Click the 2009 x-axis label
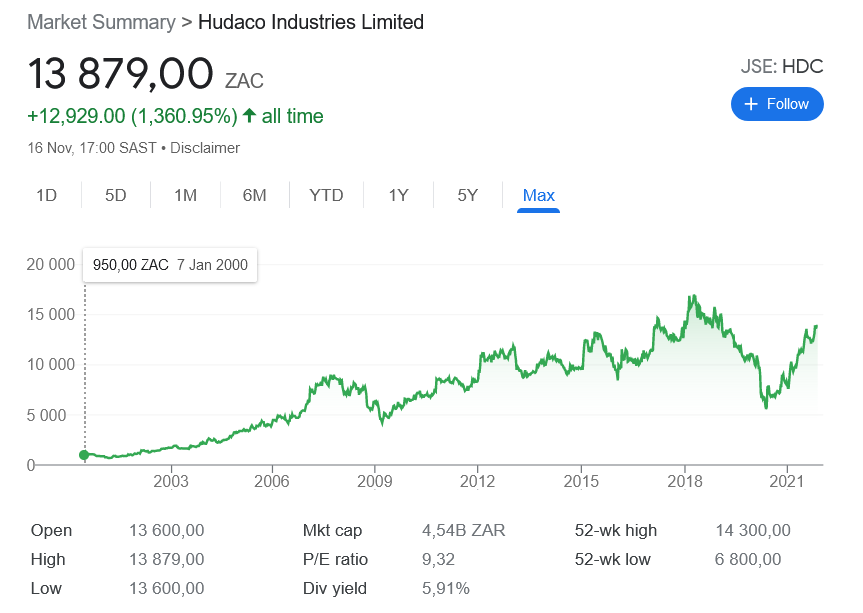 pos(374,481)
